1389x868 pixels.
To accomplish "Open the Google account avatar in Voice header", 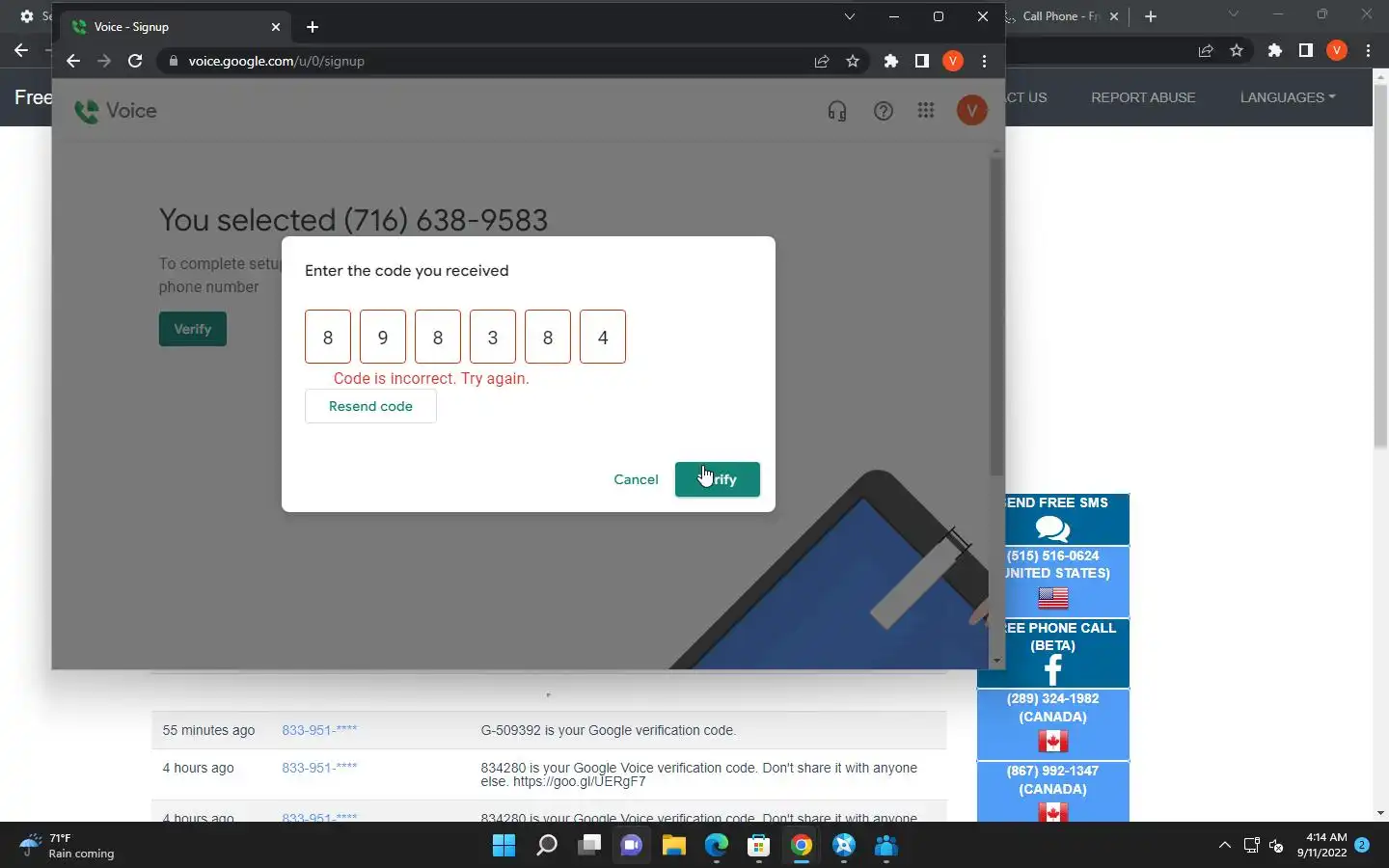I will click(x=971, y=111).
